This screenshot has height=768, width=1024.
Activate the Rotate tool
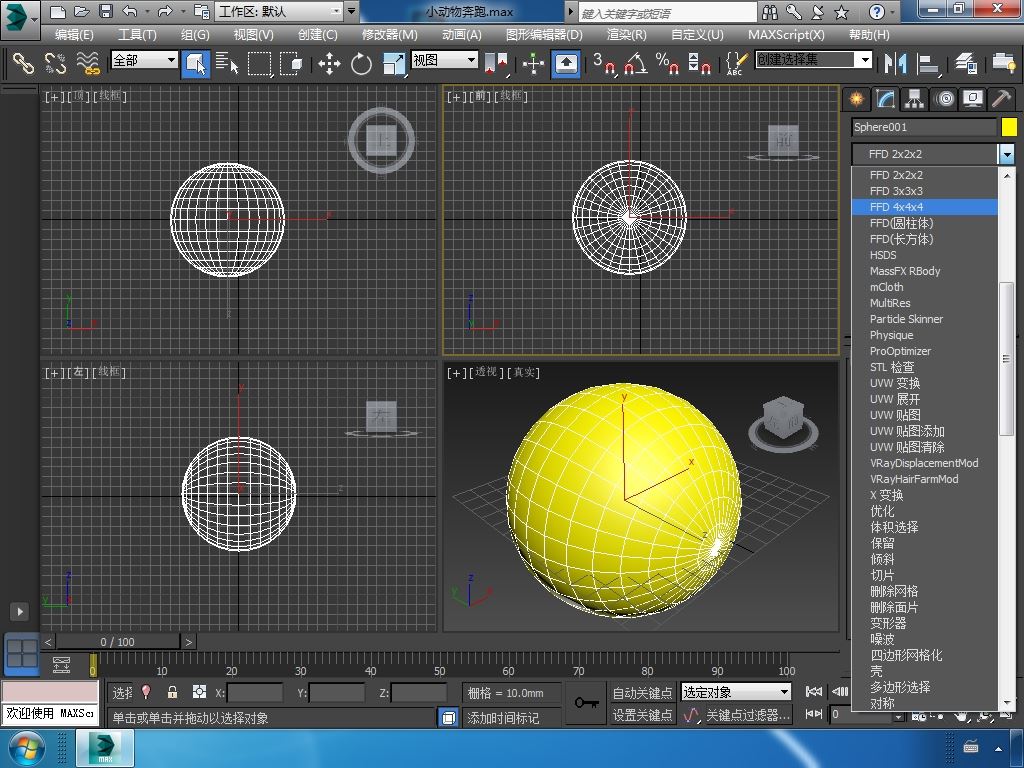(361, 64)
